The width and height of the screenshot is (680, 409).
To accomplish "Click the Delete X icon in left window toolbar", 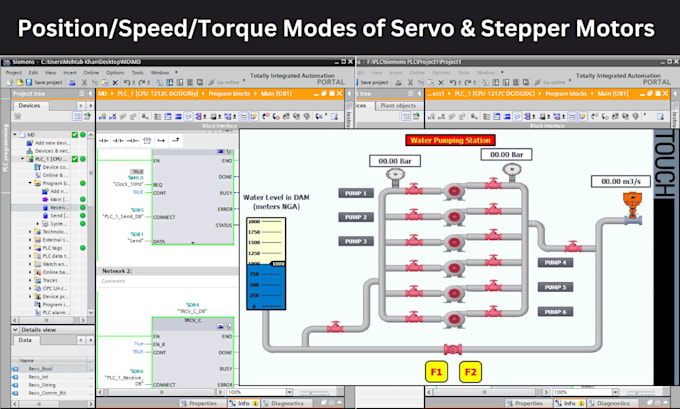I will (x=115, y=82).
